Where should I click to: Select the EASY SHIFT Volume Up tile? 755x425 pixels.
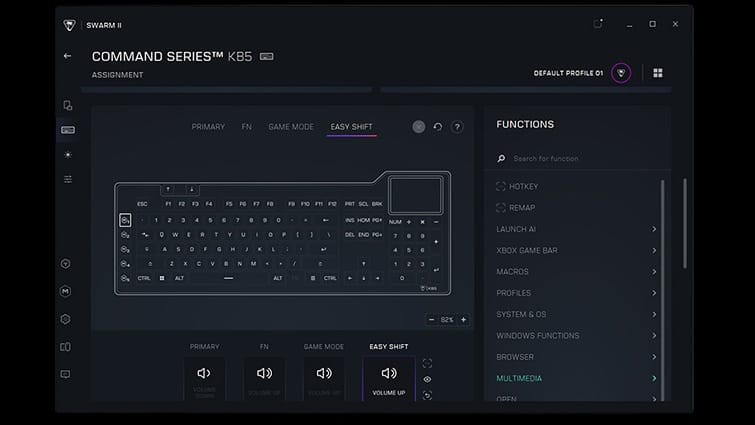pos(389,379)
